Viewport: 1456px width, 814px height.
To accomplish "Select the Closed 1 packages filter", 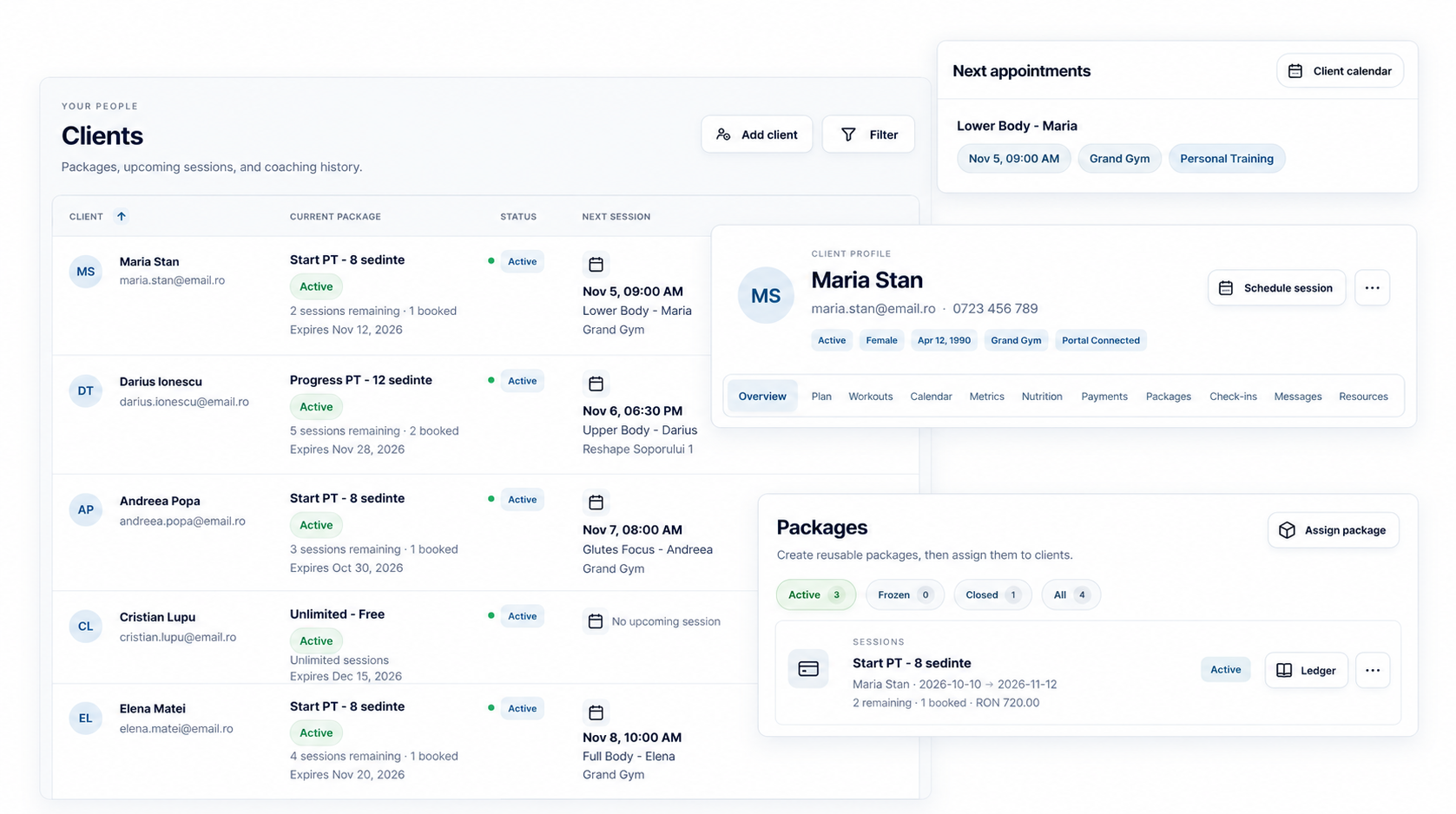I will point(992,594).
